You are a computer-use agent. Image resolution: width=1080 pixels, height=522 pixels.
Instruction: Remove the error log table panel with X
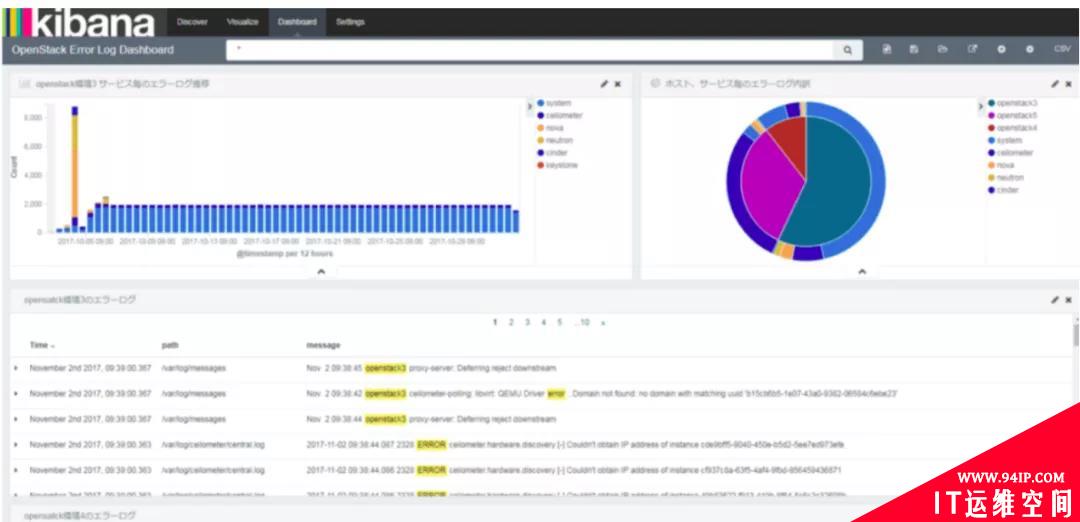(1068, 300)
